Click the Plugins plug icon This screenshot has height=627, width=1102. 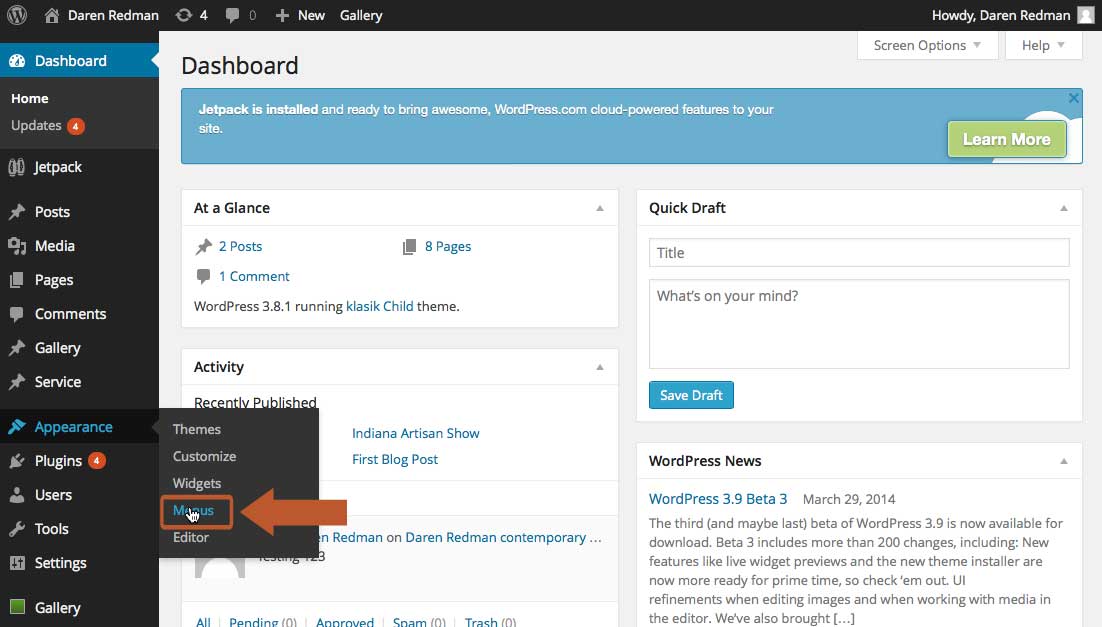tap(17, 461)
